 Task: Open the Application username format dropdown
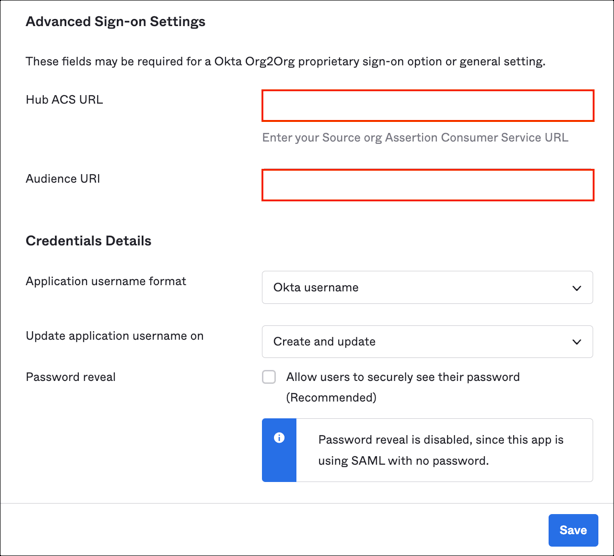click(427, 288)
